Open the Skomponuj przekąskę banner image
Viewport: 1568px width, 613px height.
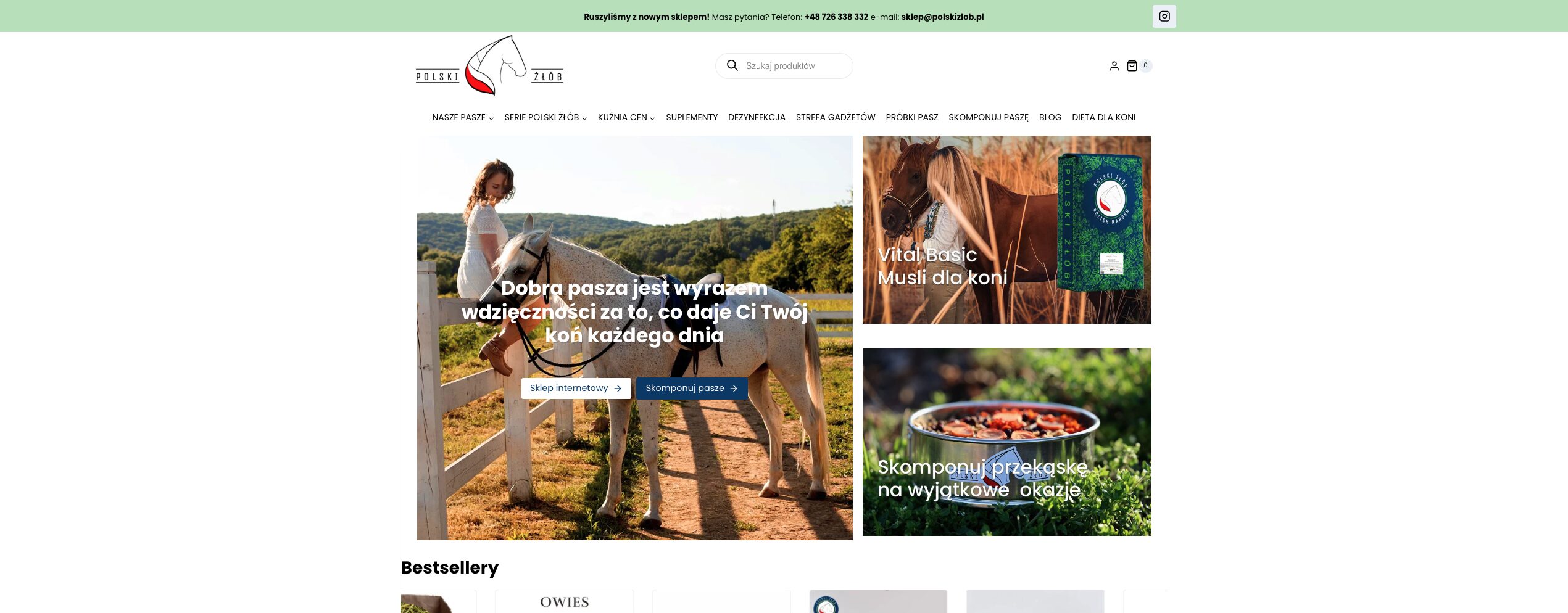point(1006,442)
